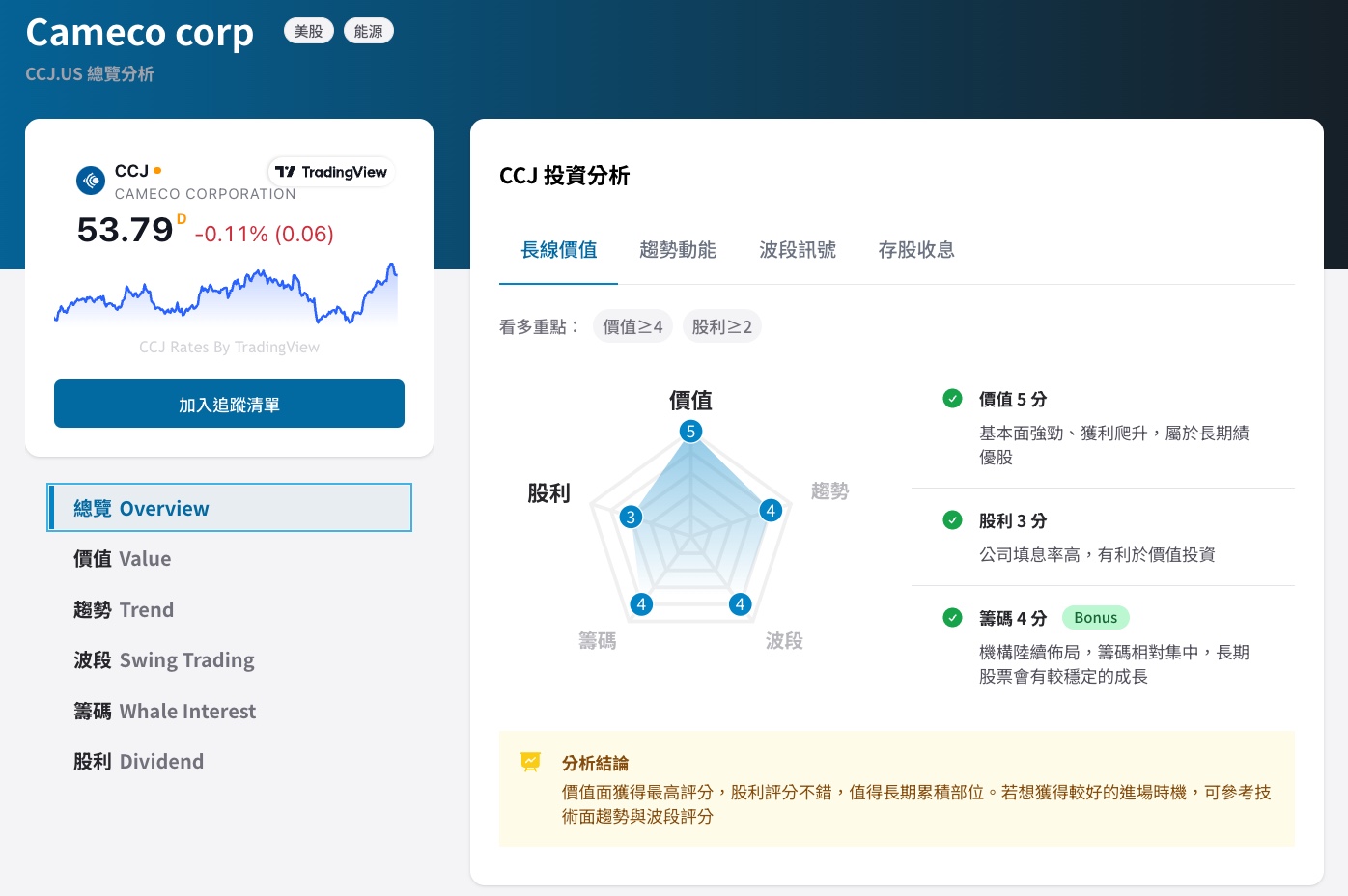The width and height of the screenshot is (1348, 896).
Task: Click the Cameco CCJ logo icon
Action: pos(91,180)
